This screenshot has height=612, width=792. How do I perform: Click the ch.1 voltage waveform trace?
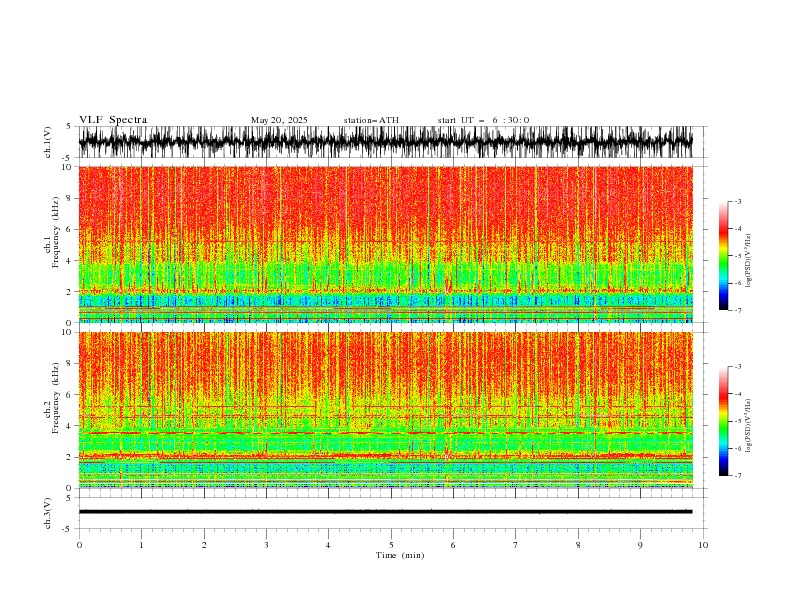385,142
